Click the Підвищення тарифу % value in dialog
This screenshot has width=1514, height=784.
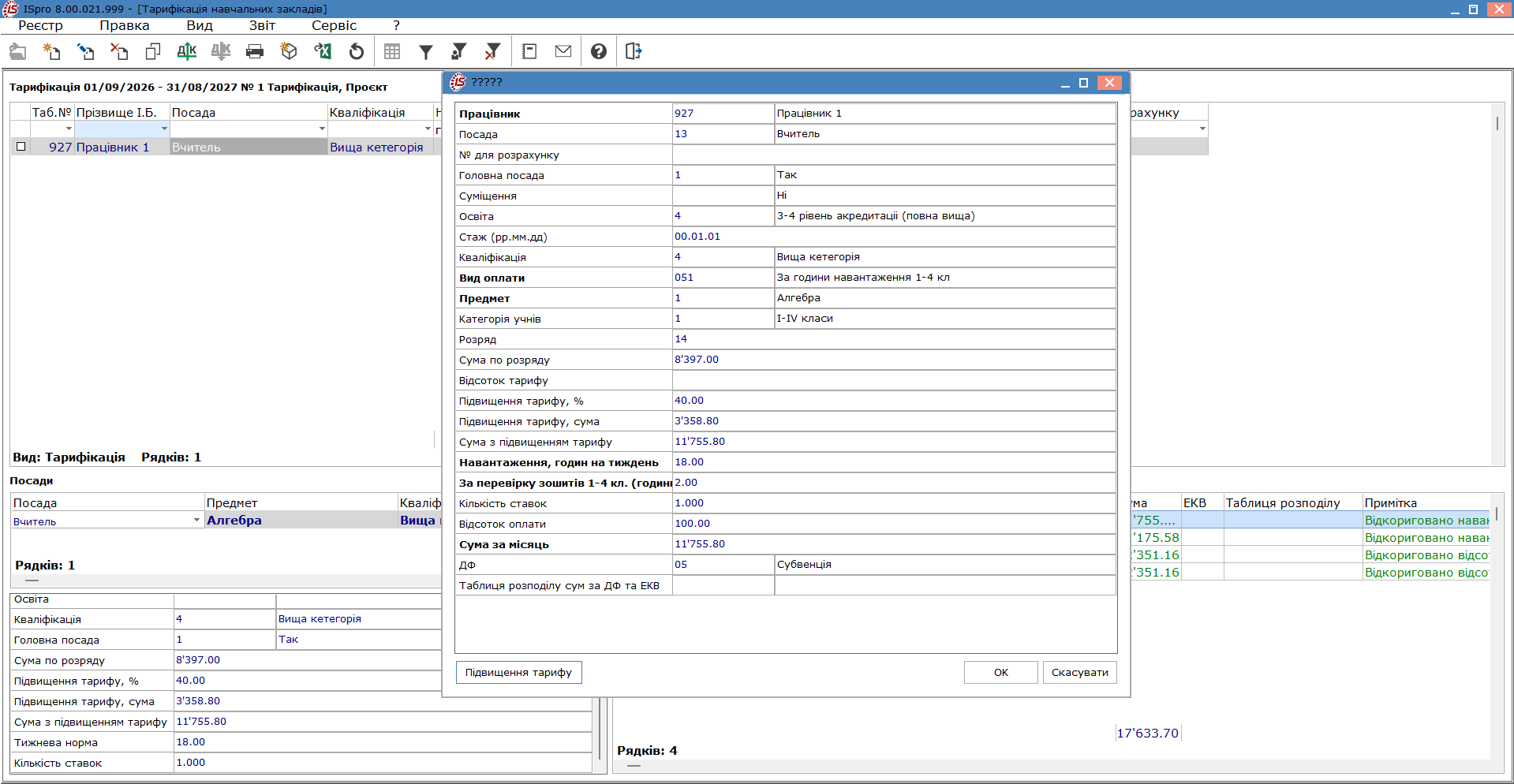(x=894, y=401)
